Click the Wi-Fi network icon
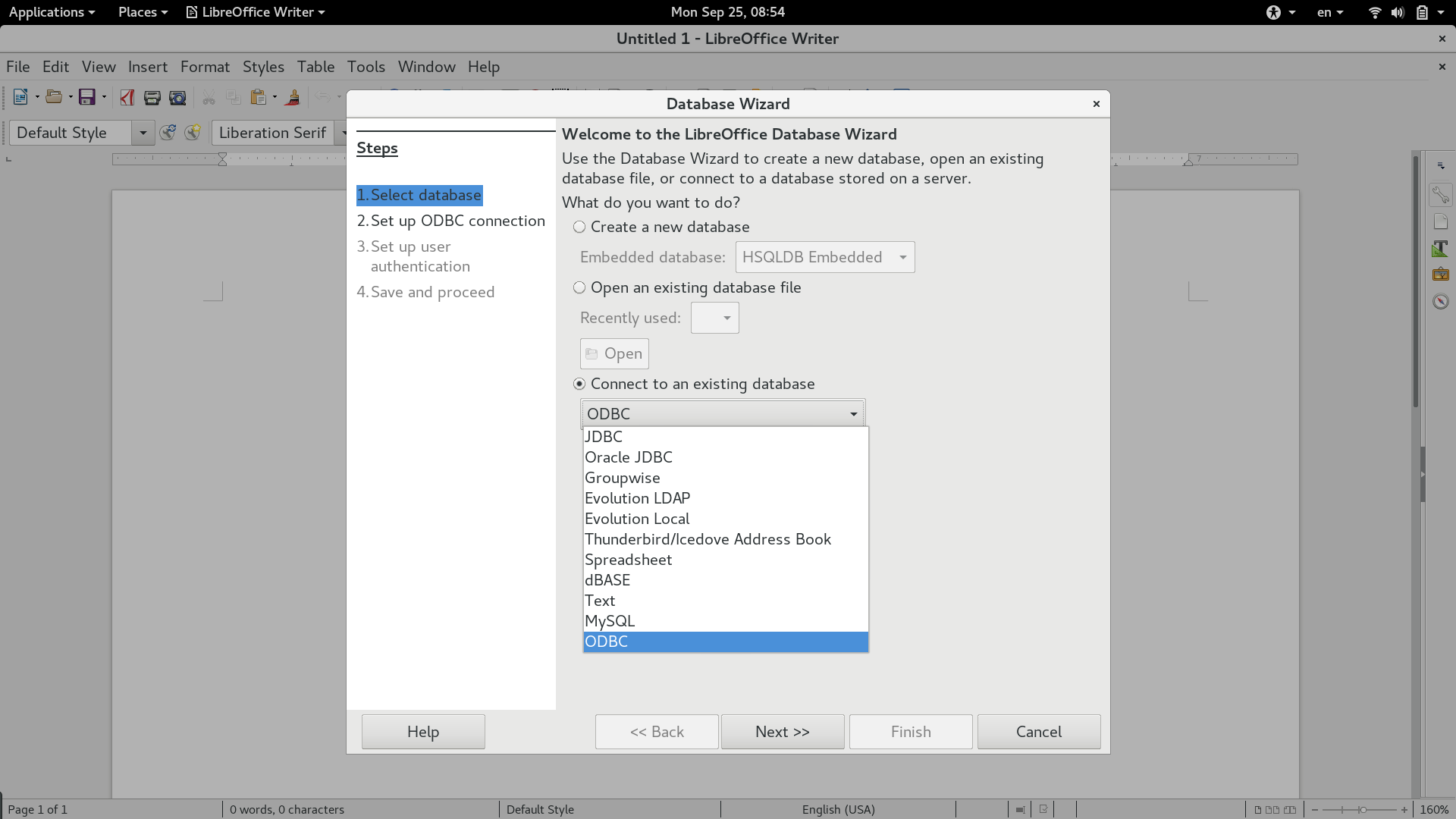The image size is (1456, 819). pos(1375,12)
